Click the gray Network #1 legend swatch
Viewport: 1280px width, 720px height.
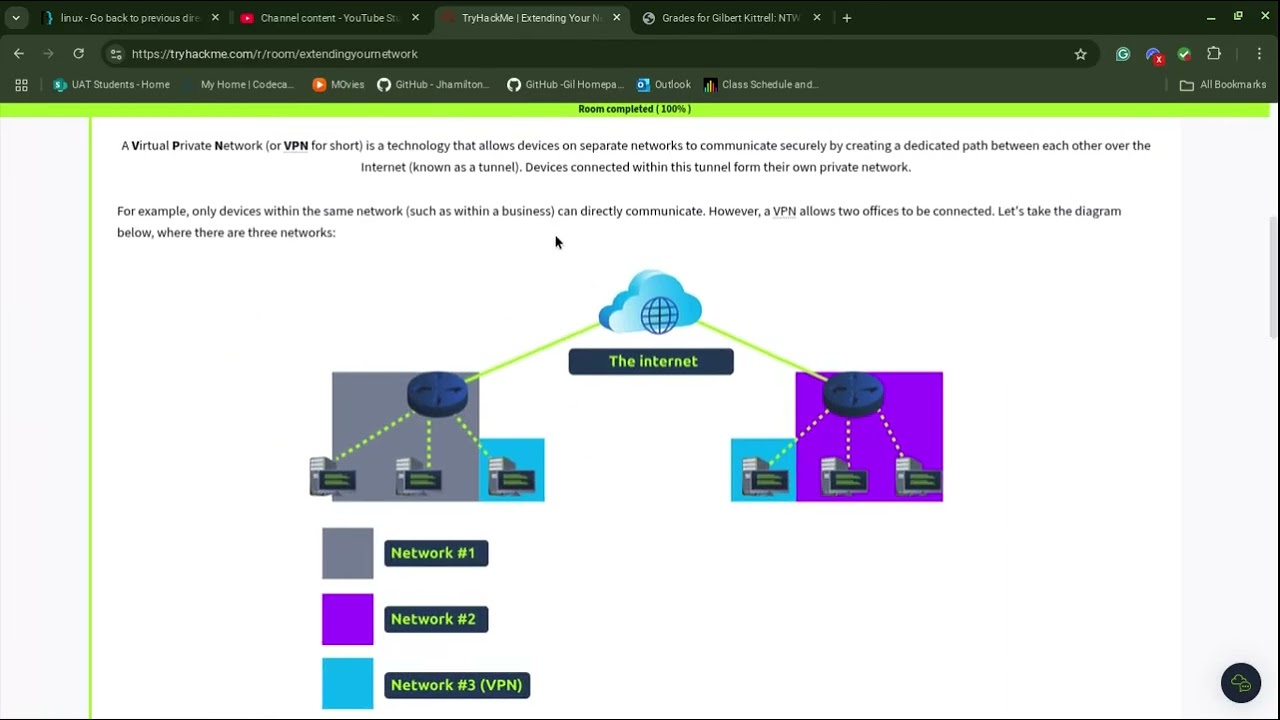(347, 553)
